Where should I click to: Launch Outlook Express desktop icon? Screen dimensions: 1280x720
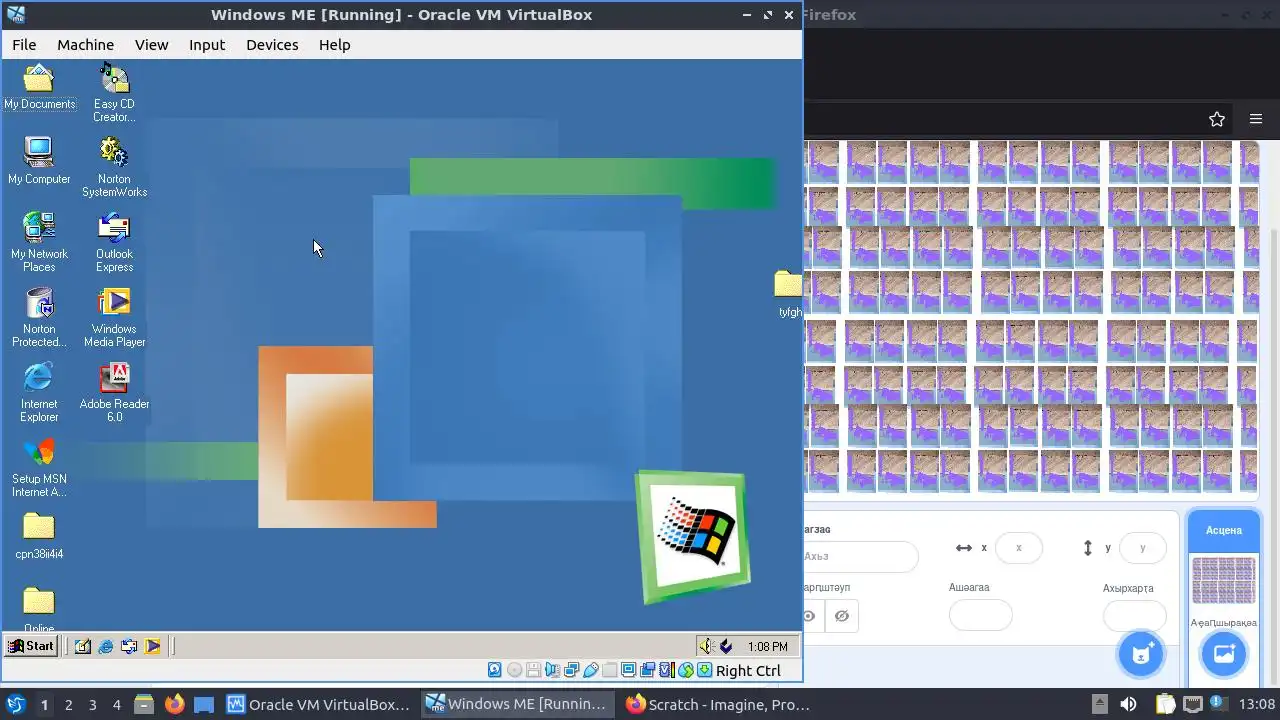(x=114, y=241)
